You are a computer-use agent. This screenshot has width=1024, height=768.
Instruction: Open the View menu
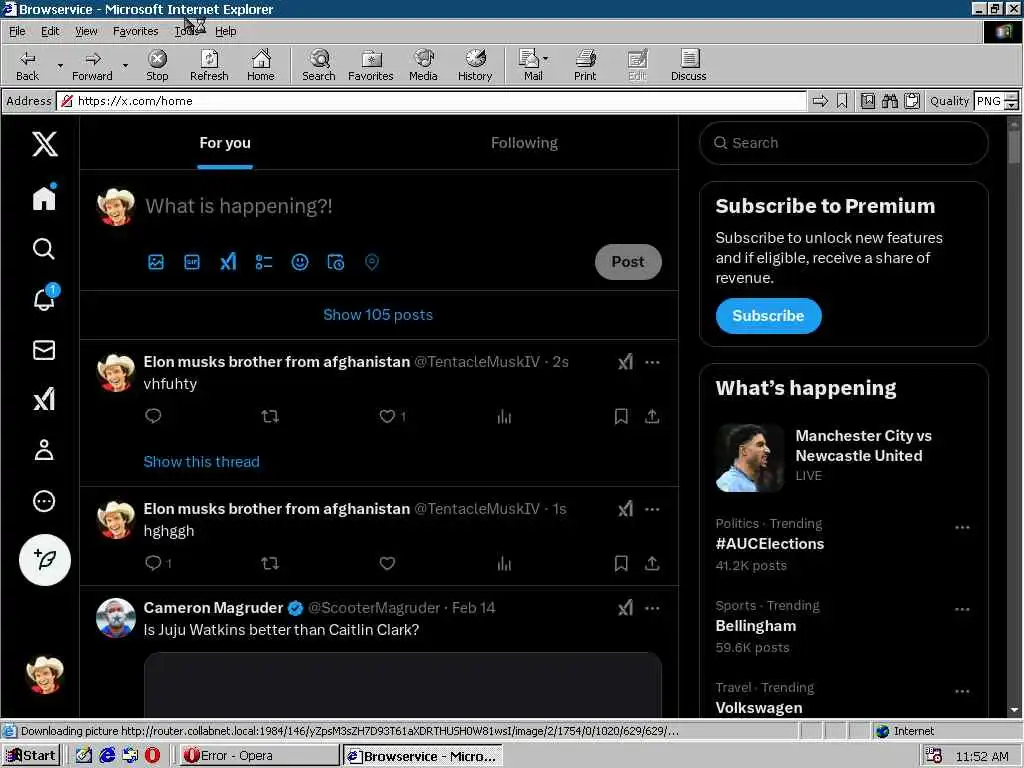tap(86, 31)
